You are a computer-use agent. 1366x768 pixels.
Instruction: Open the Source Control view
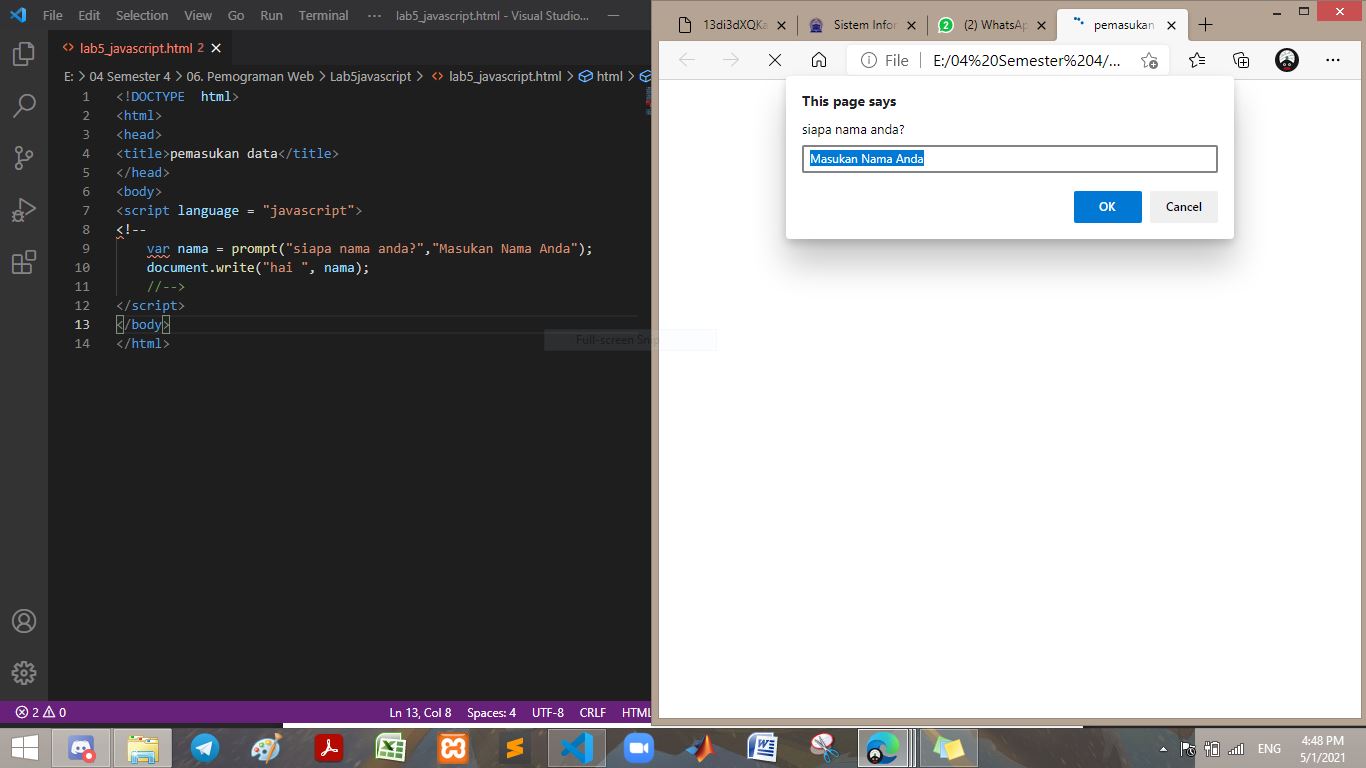point(23,158)
